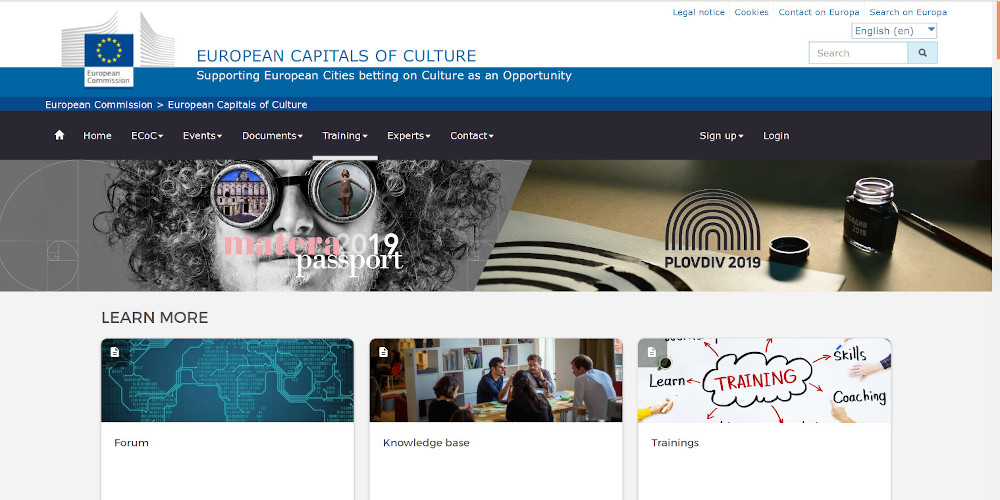Go to the Home menu item
Image resolution: width=1000 pixels, height=500 pixels.
[97, 135]
